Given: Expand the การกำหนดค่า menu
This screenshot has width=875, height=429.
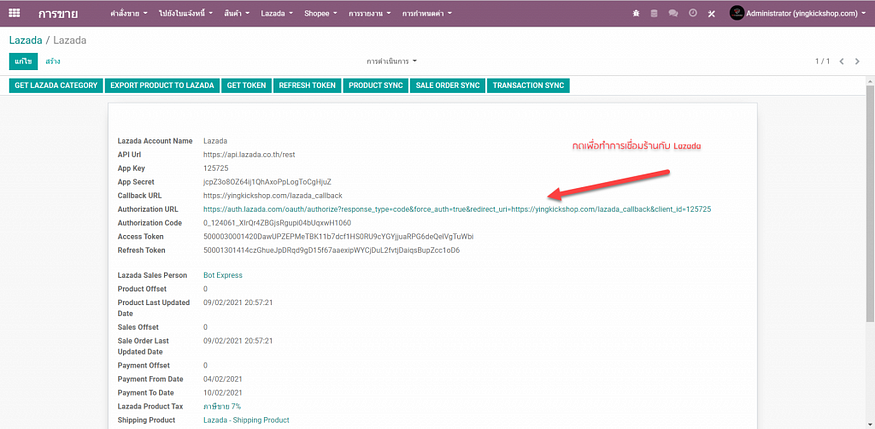Looking at the screenshot, I should tap(427, 13).
